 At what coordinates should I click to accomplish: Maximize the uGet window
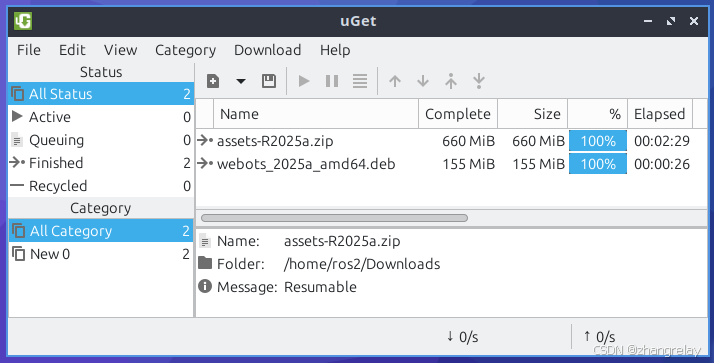pos(671,21)
